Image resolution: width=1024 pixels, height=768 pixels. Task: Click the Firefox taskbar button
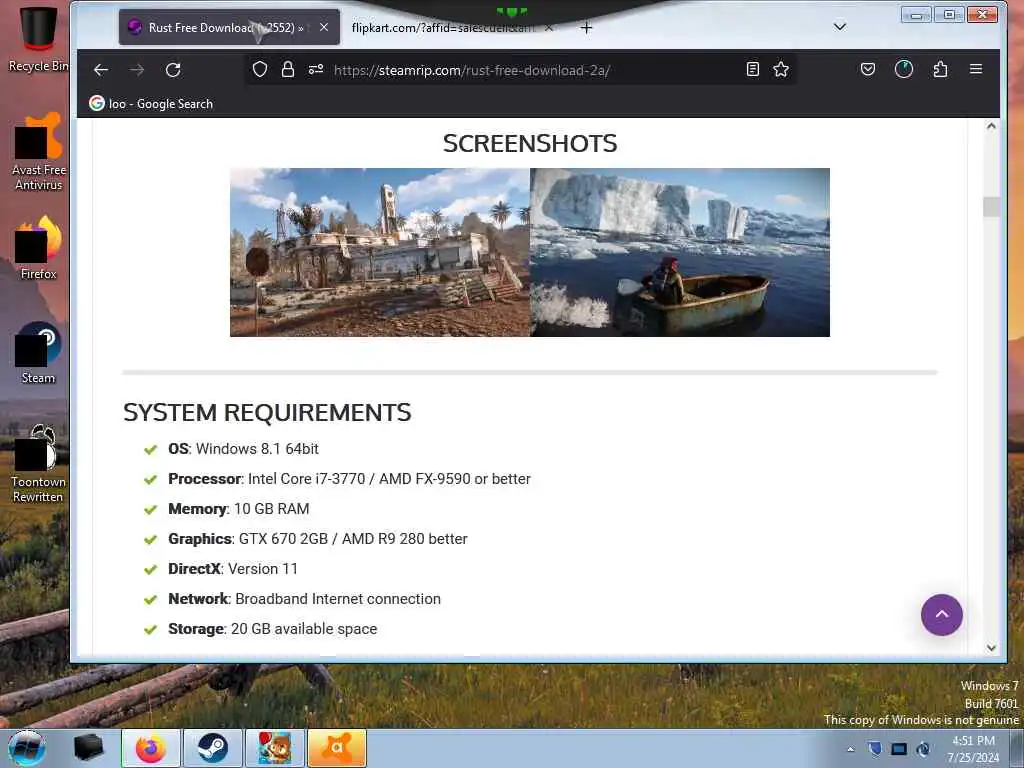tap(150, 748)
